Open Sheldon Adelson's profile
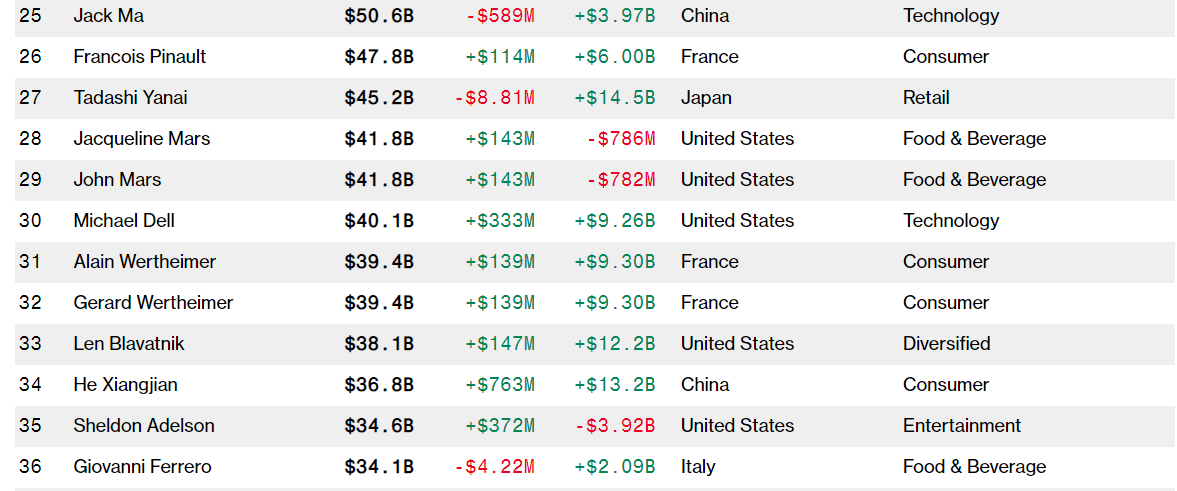 tap(143, 426)
